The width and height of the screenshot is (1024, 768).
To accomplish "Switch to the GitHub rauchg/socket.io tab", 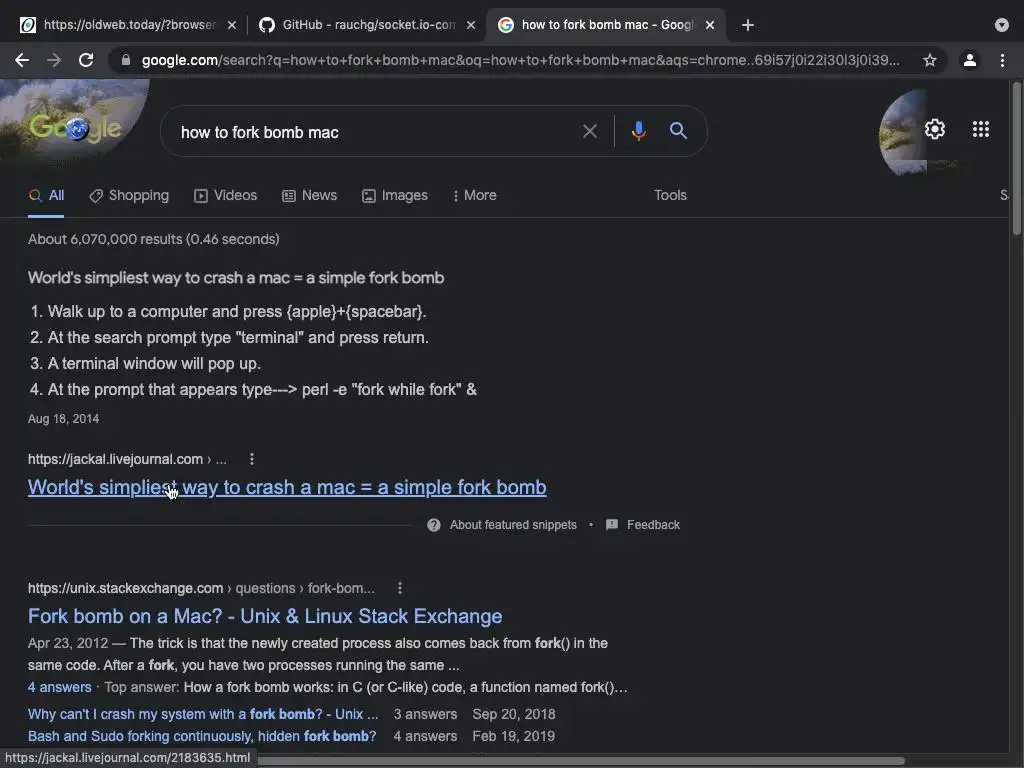I will [368, 25].
